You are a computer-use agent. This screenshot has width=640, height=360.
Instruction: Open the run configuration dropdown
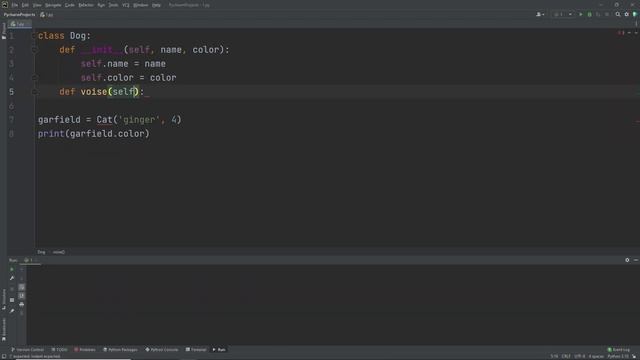(x=563, y=15)
